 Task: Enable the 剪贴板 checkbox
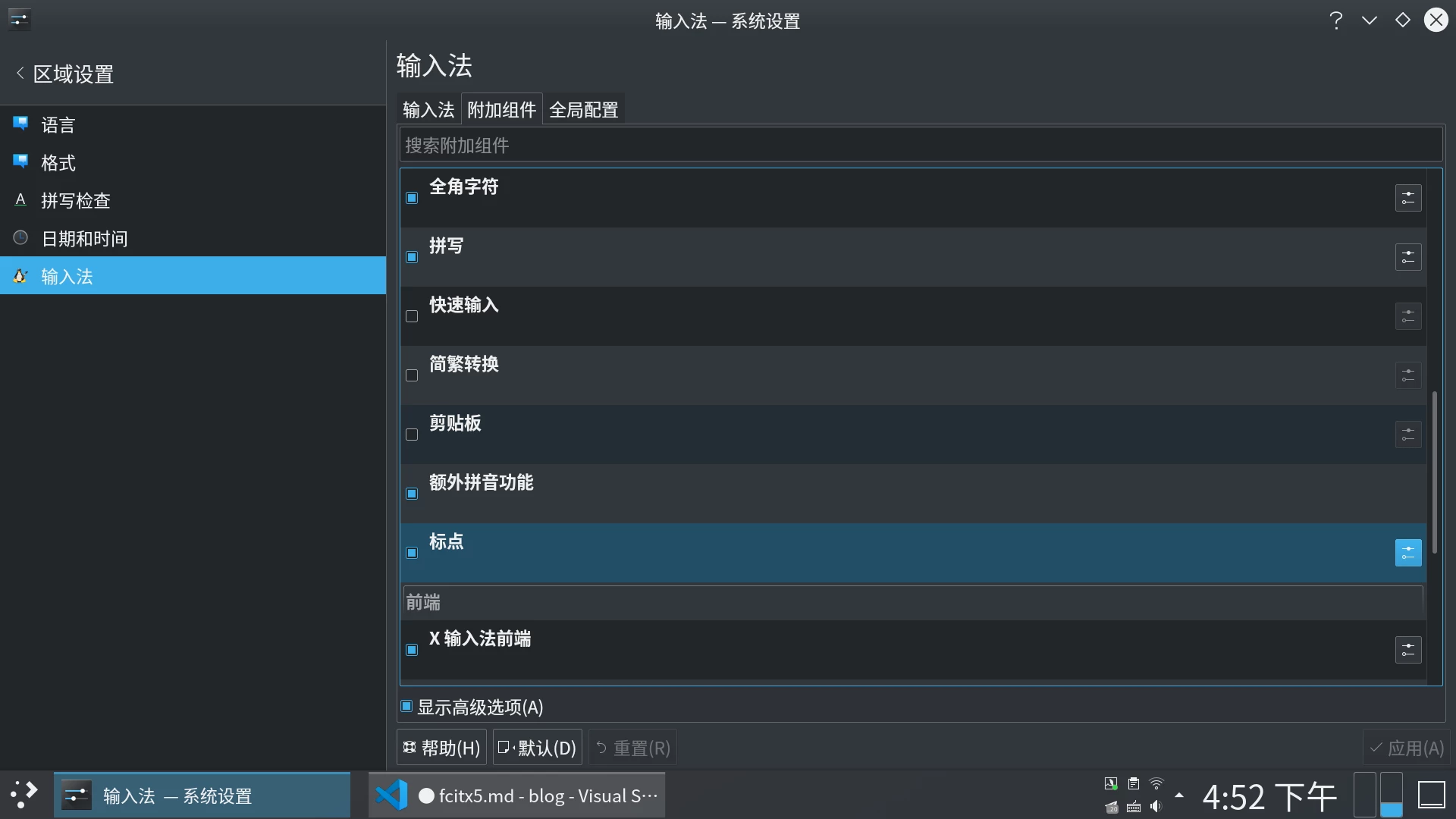(412, 435)
